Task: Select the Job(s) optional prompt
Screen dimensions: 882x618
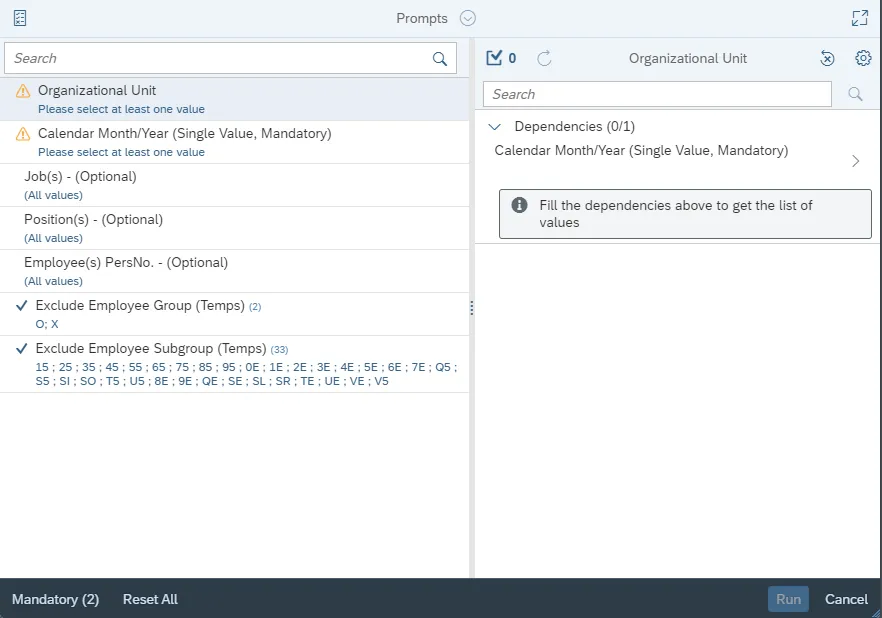Action: (80, 177)
